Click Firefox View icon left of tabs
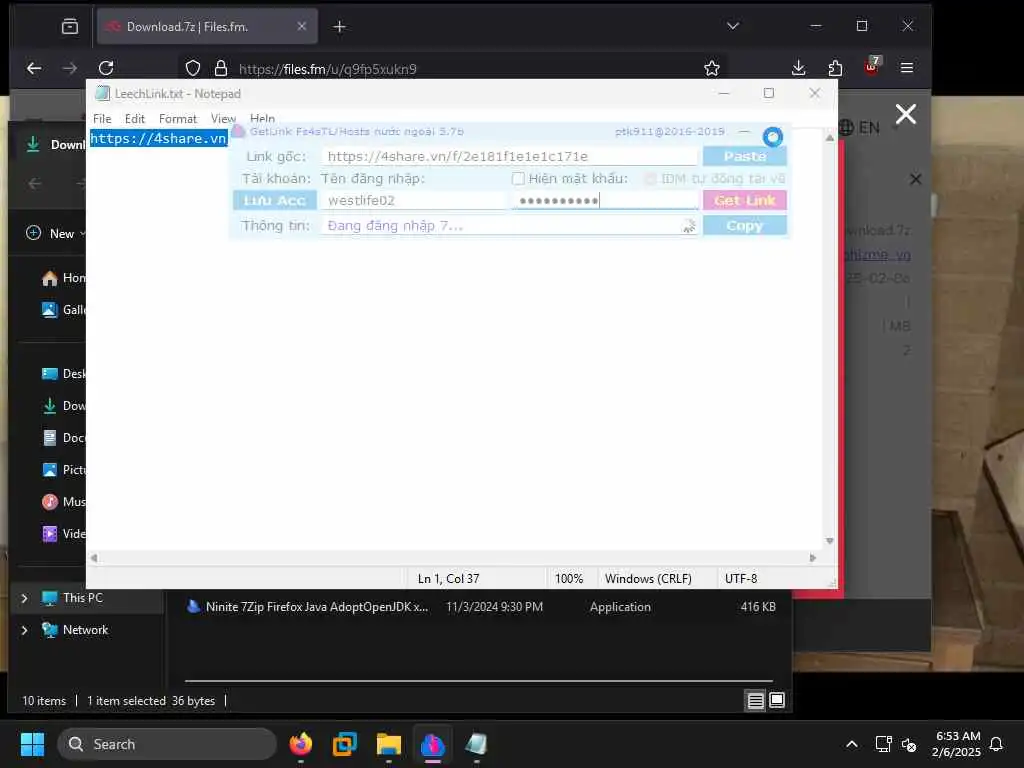 pos(70,26)
